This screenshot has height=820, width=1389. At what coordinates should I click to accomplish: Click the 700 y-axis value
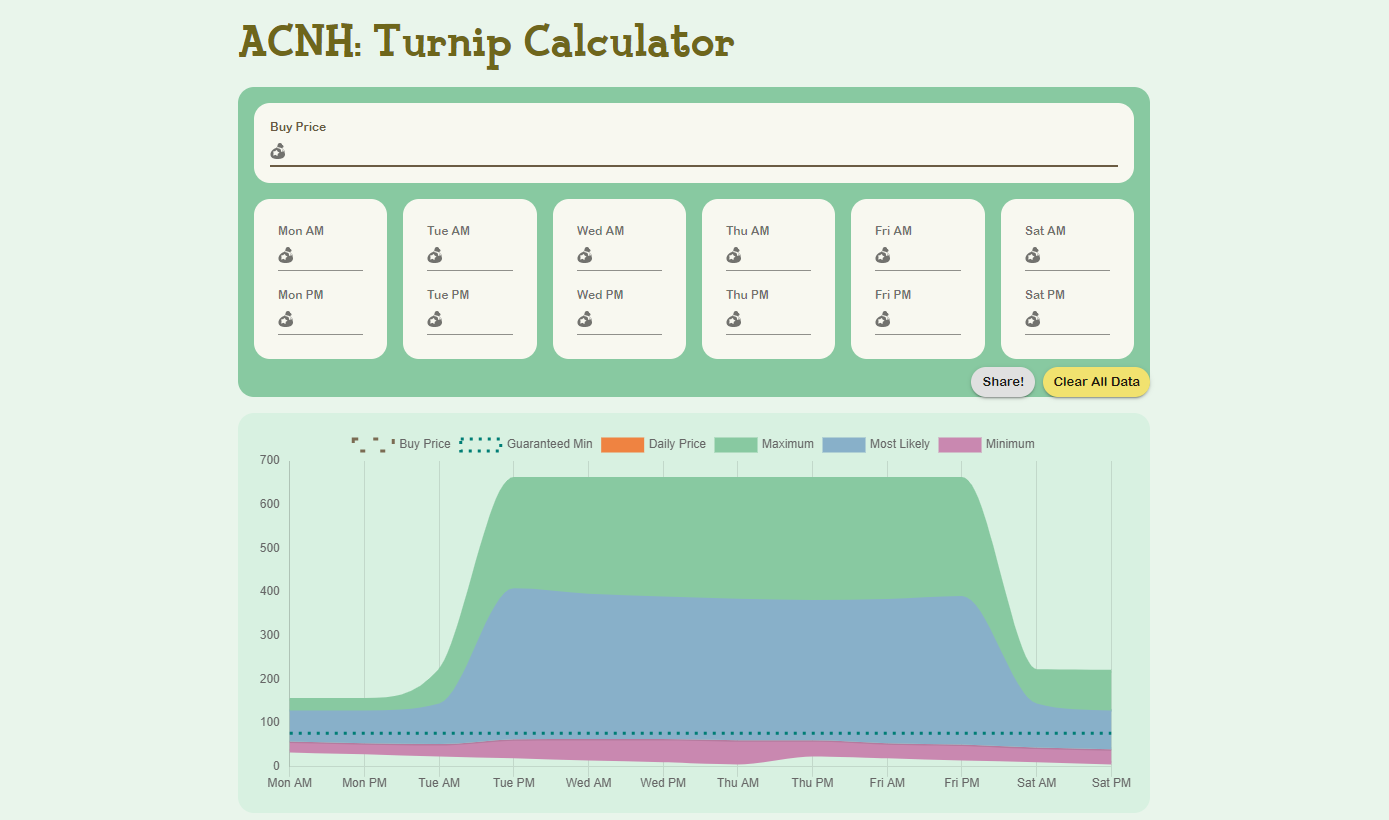click(x=270, y=461)
